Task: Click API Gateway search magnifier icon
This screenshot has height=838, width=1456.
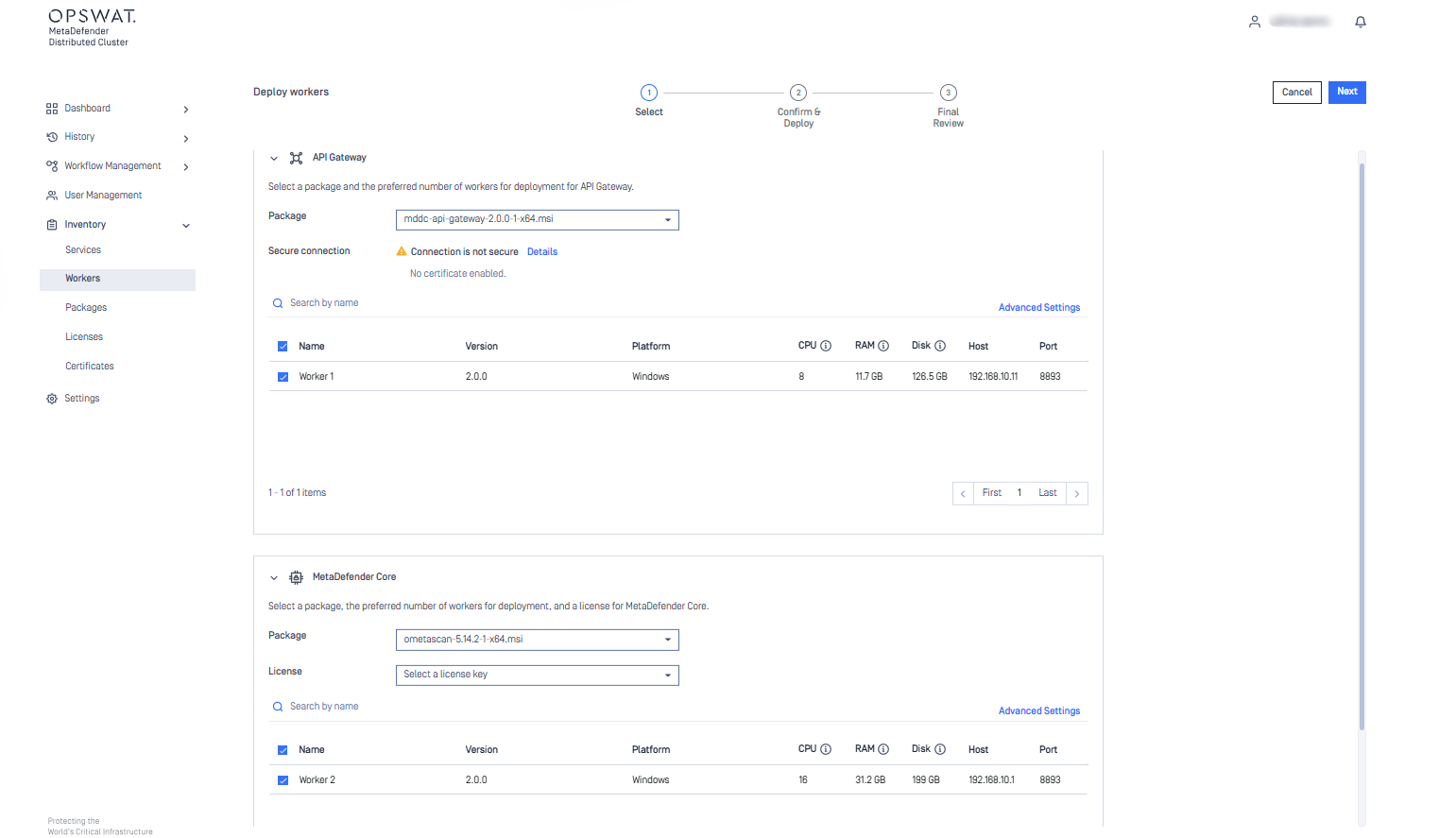Action: click(x=278, y=303)
